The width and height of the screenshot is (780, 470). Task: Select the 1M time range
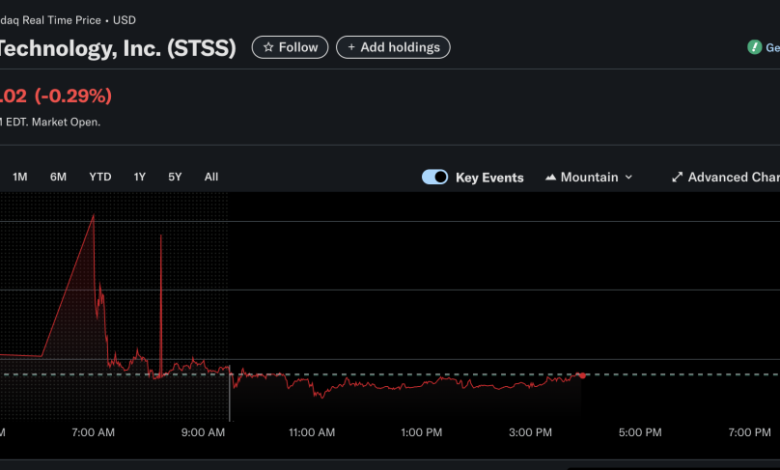pyautogui.click(x=20, y=177)
